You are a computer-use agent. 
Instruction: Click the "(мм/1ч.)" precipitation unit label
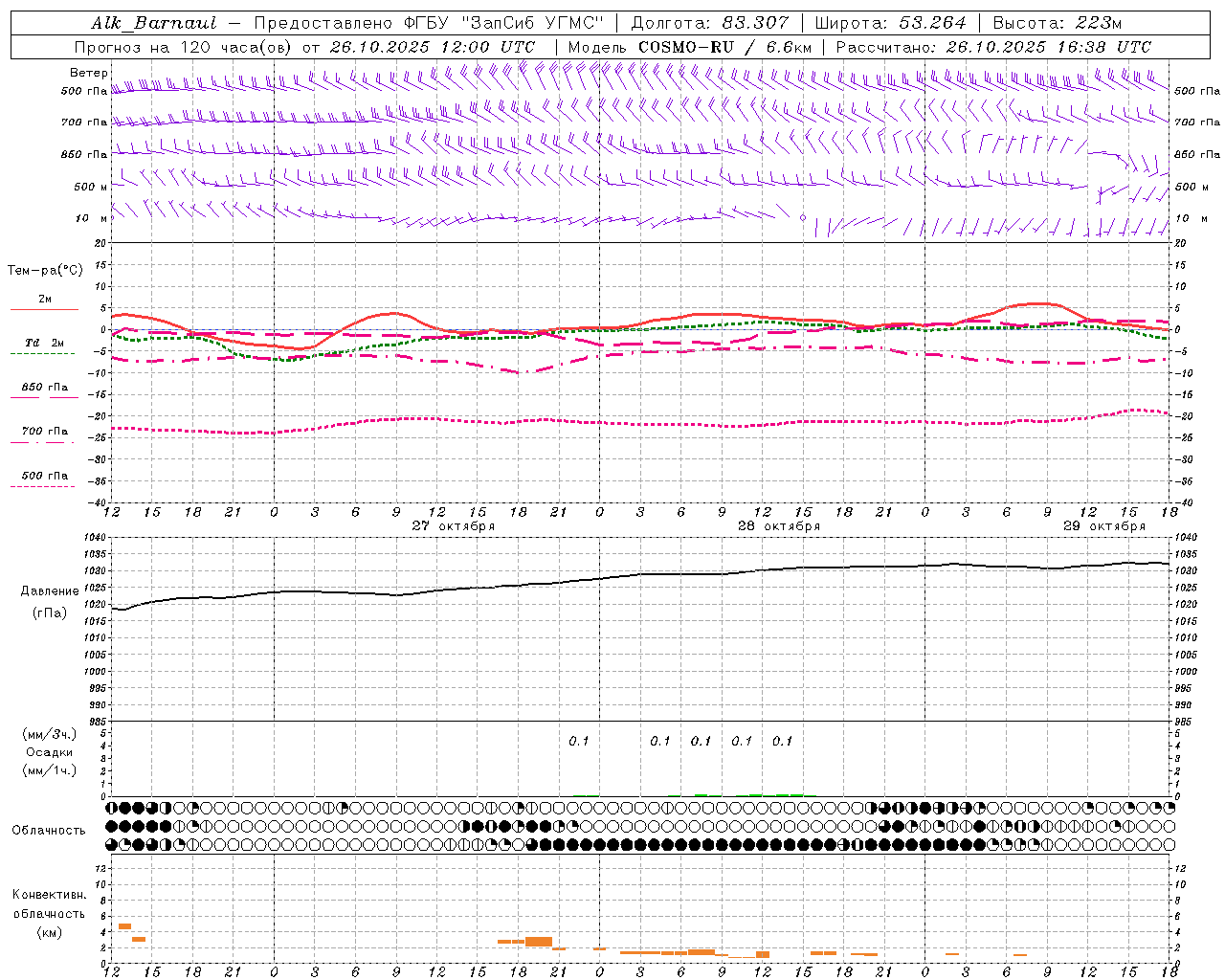point(50,770)
